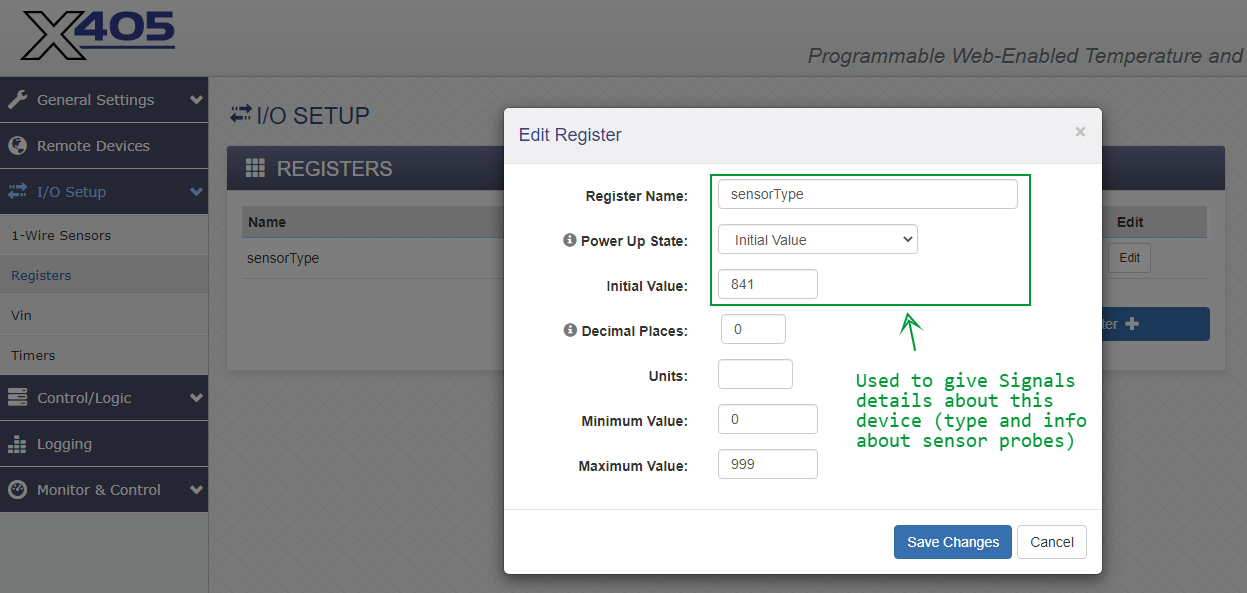
Task: Click the Register Name text field
Action: tap(867, 194)
